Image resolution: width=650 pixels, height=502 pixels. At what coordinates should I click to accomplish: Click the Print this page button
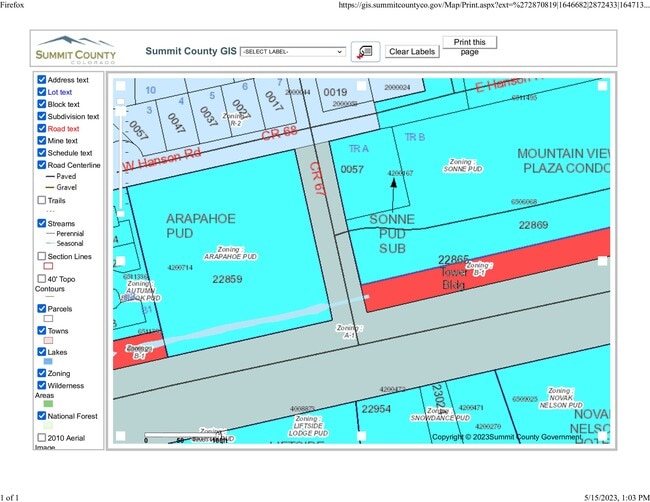[x=469, y=47]
